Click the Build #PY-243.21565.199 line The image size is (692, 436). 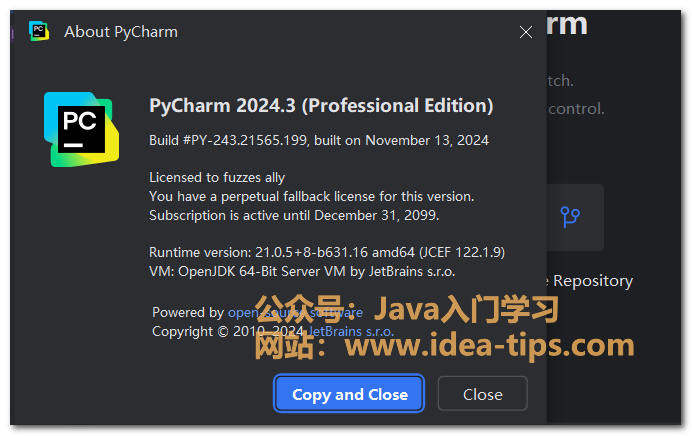(x=319, y=140)
